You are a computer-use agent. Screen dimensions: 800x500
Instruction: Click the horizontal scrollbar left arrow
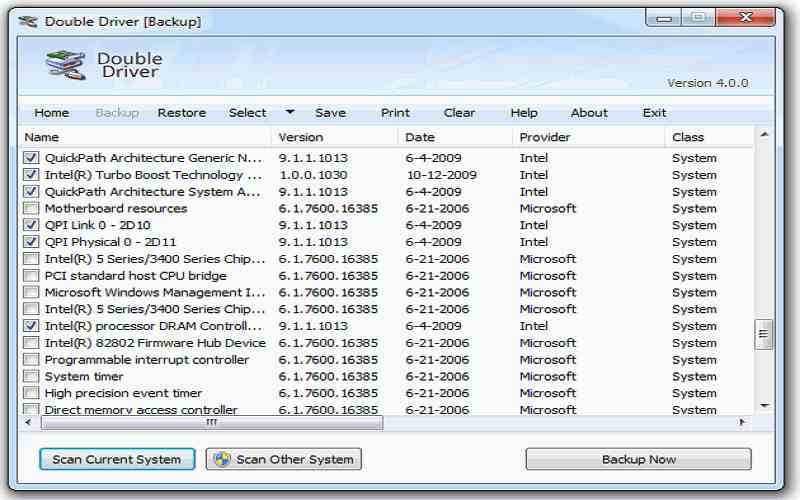(29, 422)
